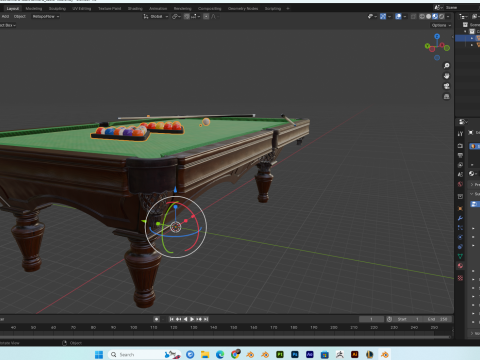This screenshot has width=480, height=360.
Task: Switch to the UV Editing workspace tab
Action: coord(82,9)
